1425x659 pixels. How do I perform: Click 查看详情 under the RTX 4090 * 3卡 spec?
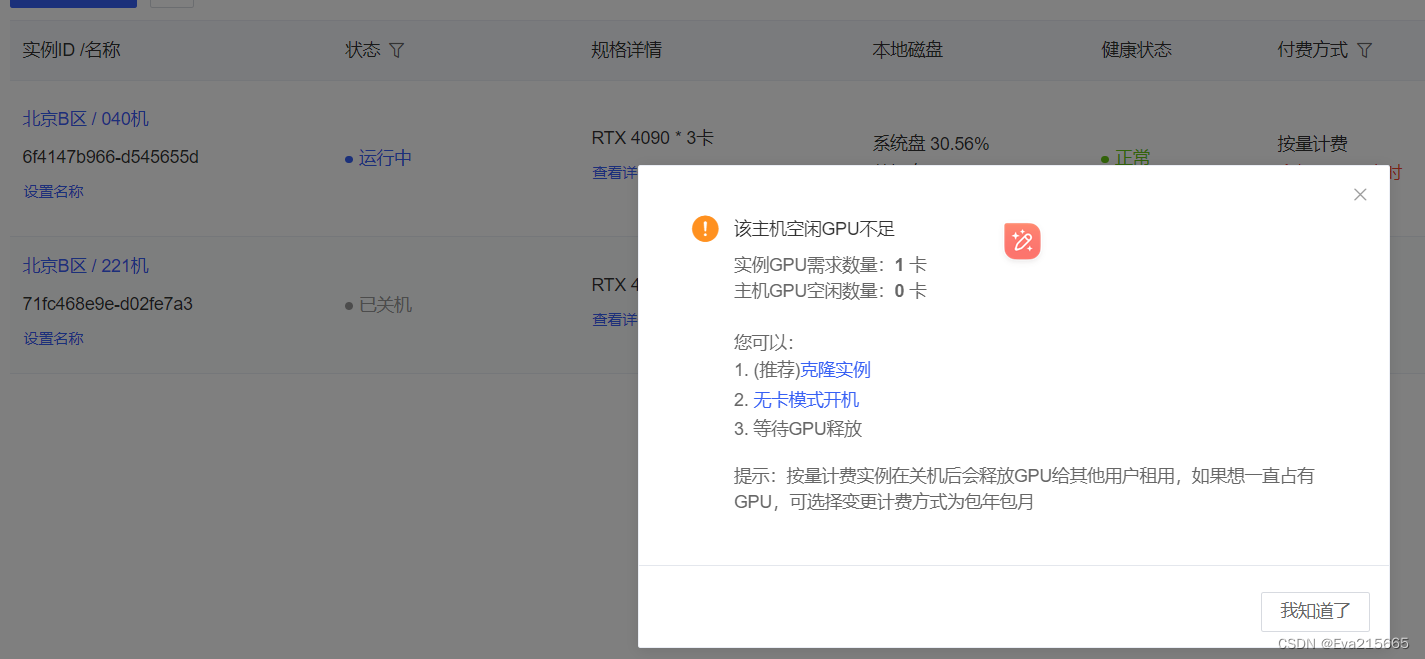pyautogui.click(x=615, y=173)
